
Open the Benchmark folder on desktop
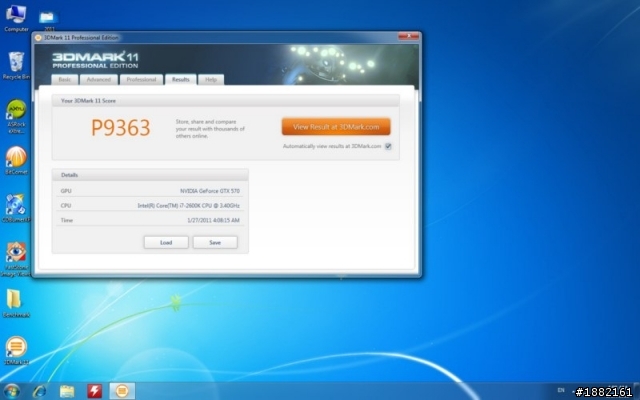16,303
